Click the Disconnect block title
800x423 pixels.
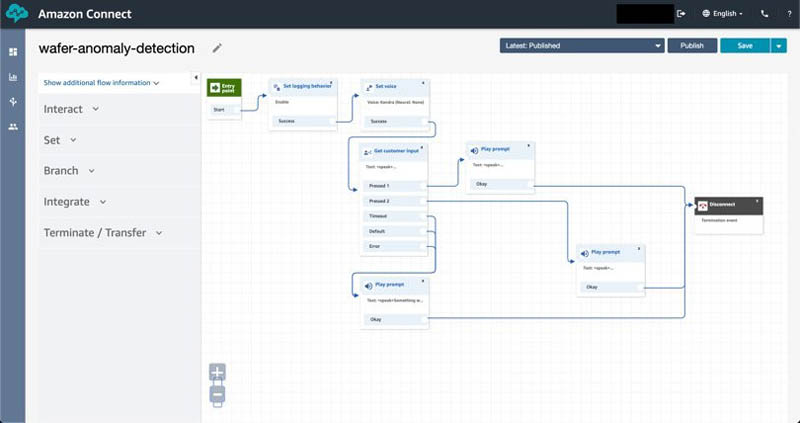[x=722, y=205]
